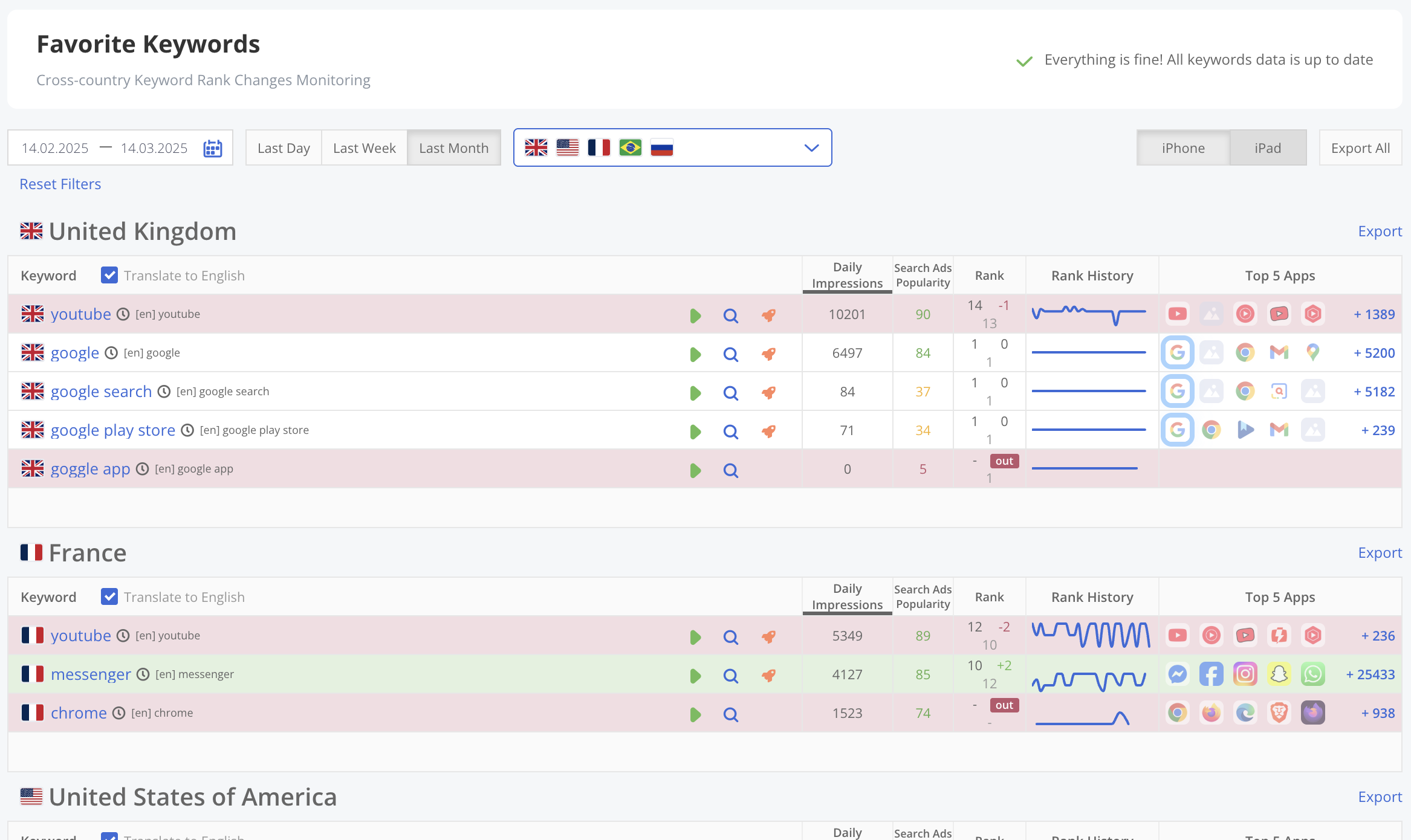Expand the country flags dropdown chevron
The image size is (1411, 840).
(x=811, y=148)
